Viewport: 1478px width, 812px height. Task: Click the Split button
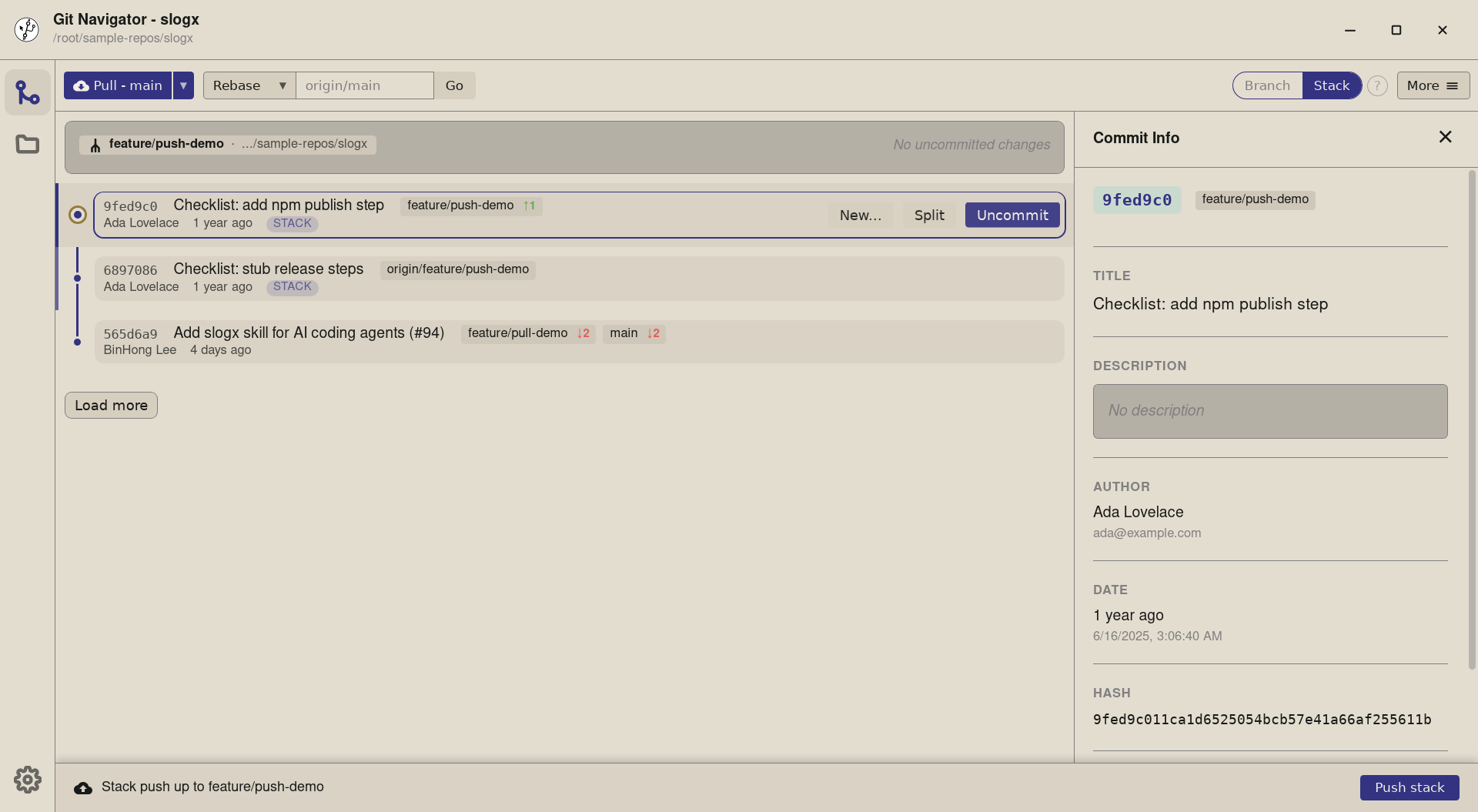[929, 216]
